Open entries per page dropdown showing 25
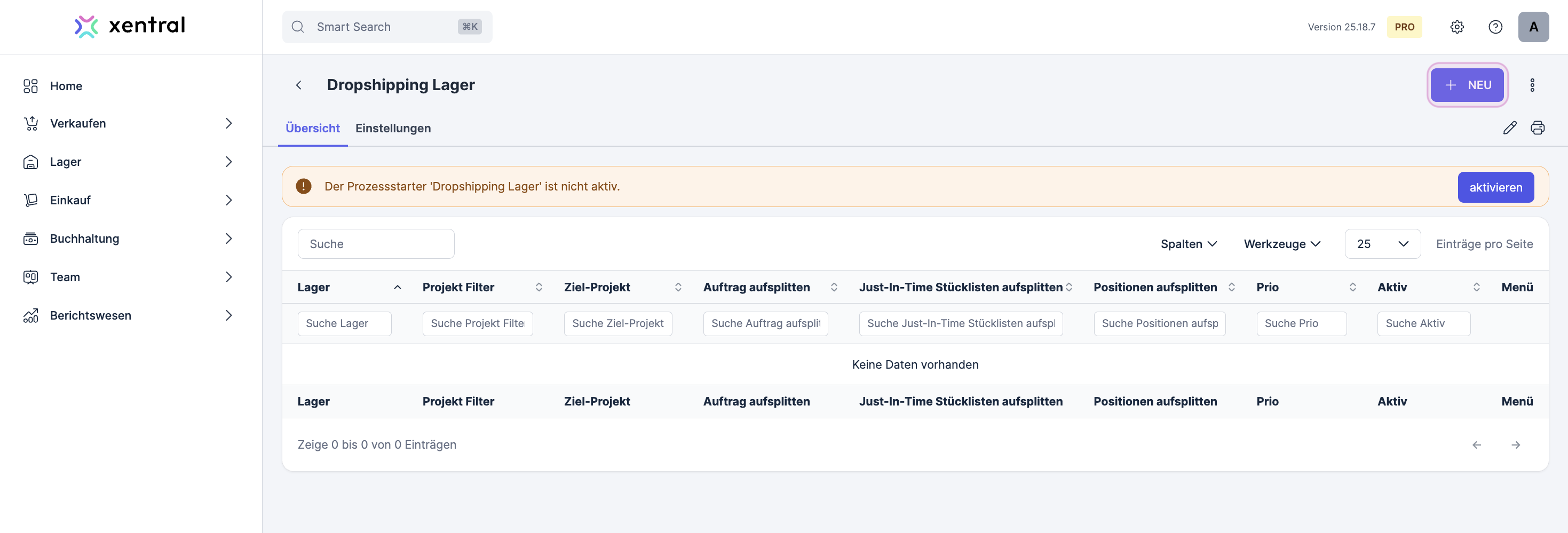This screenshot has height=533, width=1568. (1382, 244)
